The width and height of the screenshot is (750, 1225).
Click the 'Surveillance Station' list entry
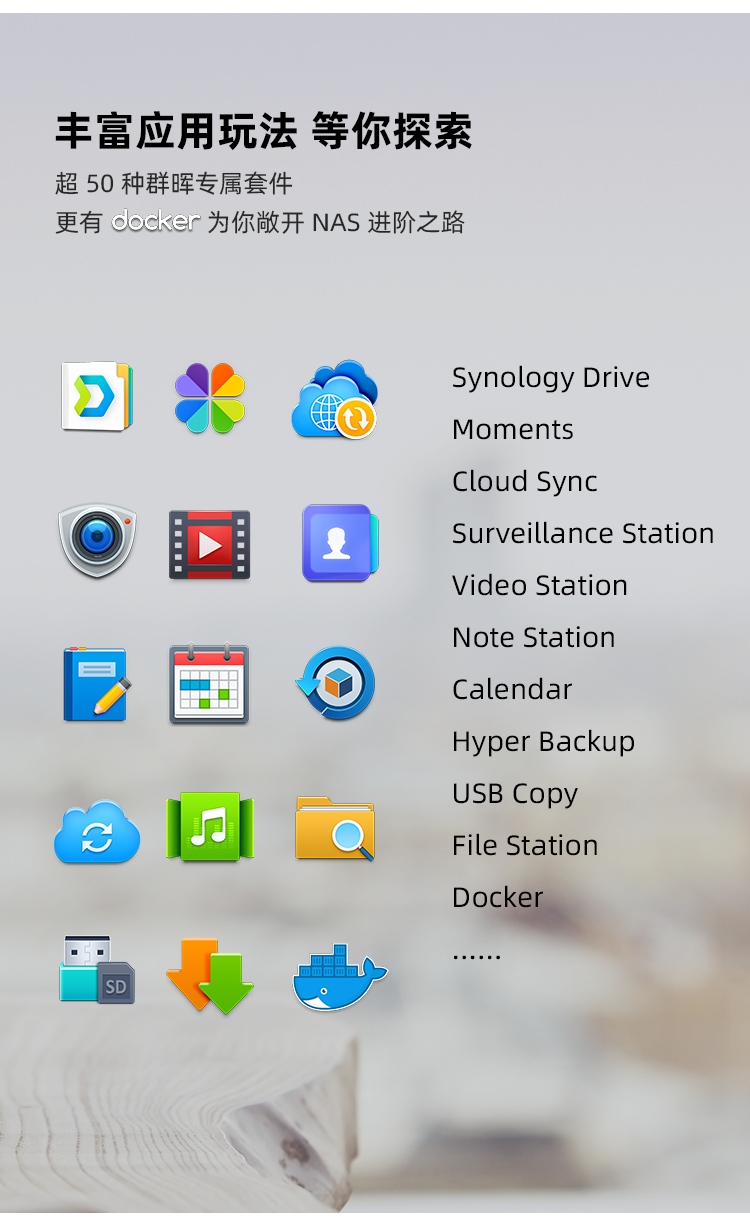pyautogui.click(x=583, y=533)
